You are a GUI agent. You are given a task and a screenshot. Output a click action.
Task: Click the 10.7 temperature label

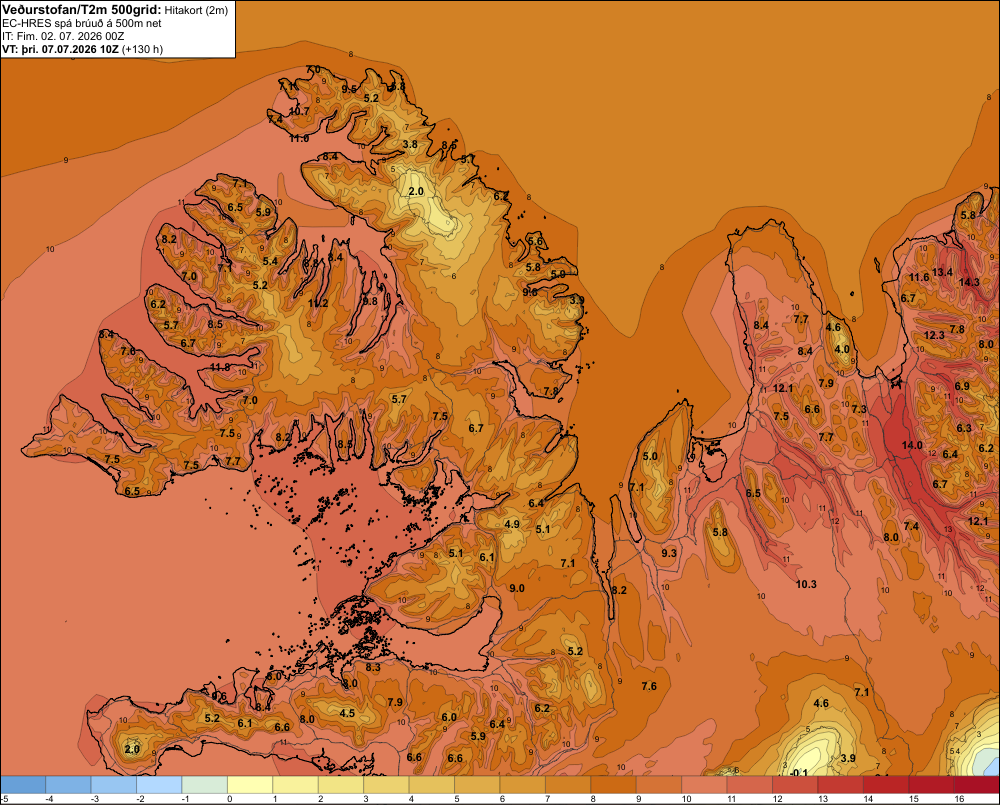click(x=299, y=111)
